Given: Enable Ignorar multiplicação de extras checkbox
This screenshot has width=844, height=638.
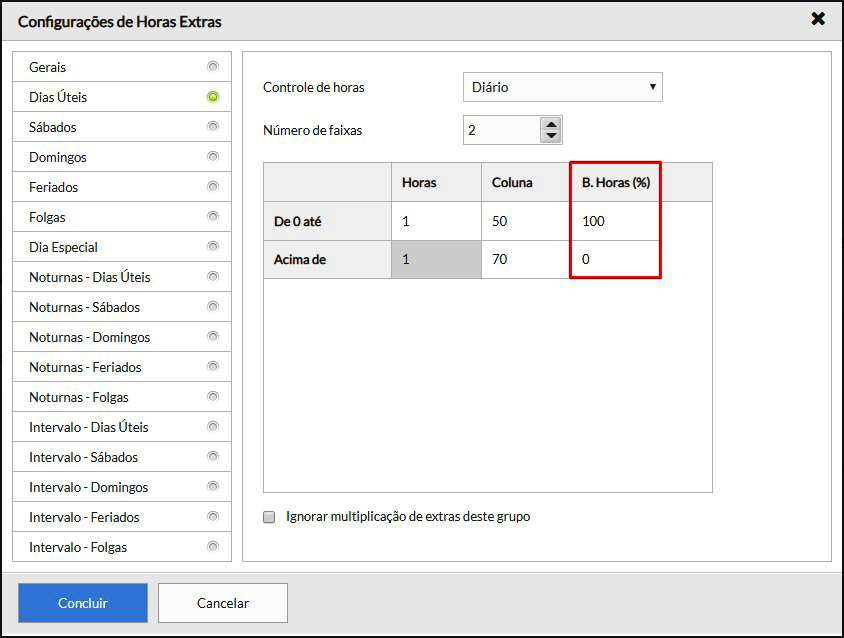Looking at the screenshot, I should 269,517.
